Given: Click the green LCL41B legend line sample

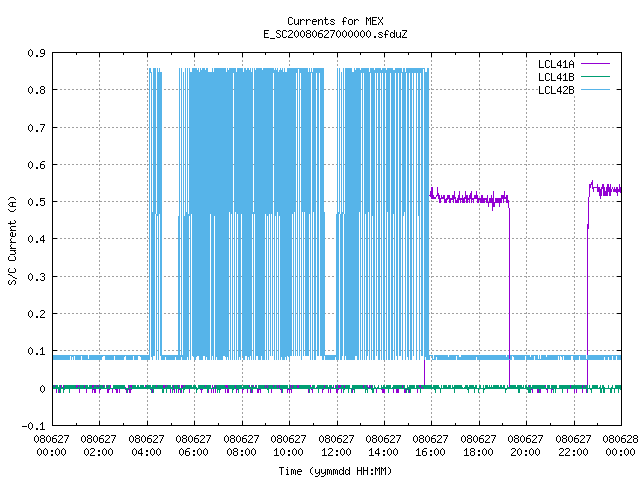Looking at the screenshot, I should pyautogui.click(x=595, y=76).
